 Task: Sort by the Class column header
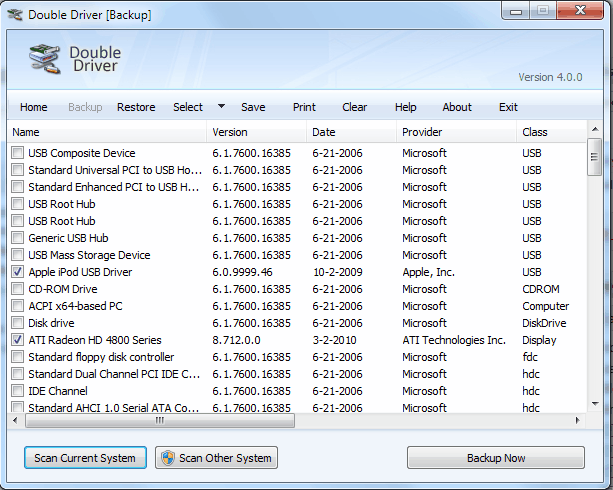coord(552,132)
